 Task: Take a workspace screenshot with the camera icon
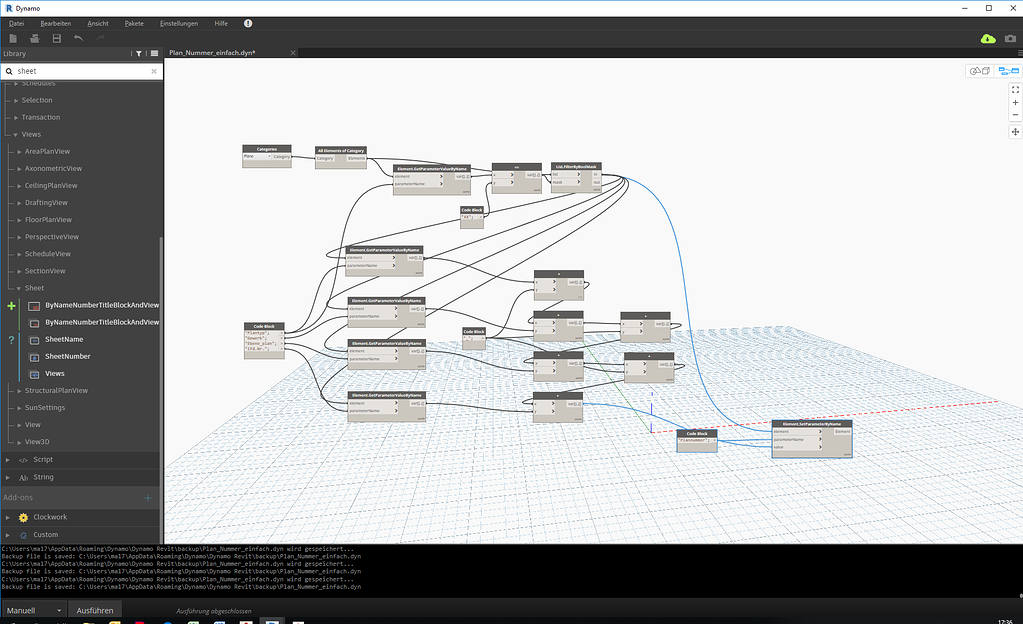point(1010,38)
